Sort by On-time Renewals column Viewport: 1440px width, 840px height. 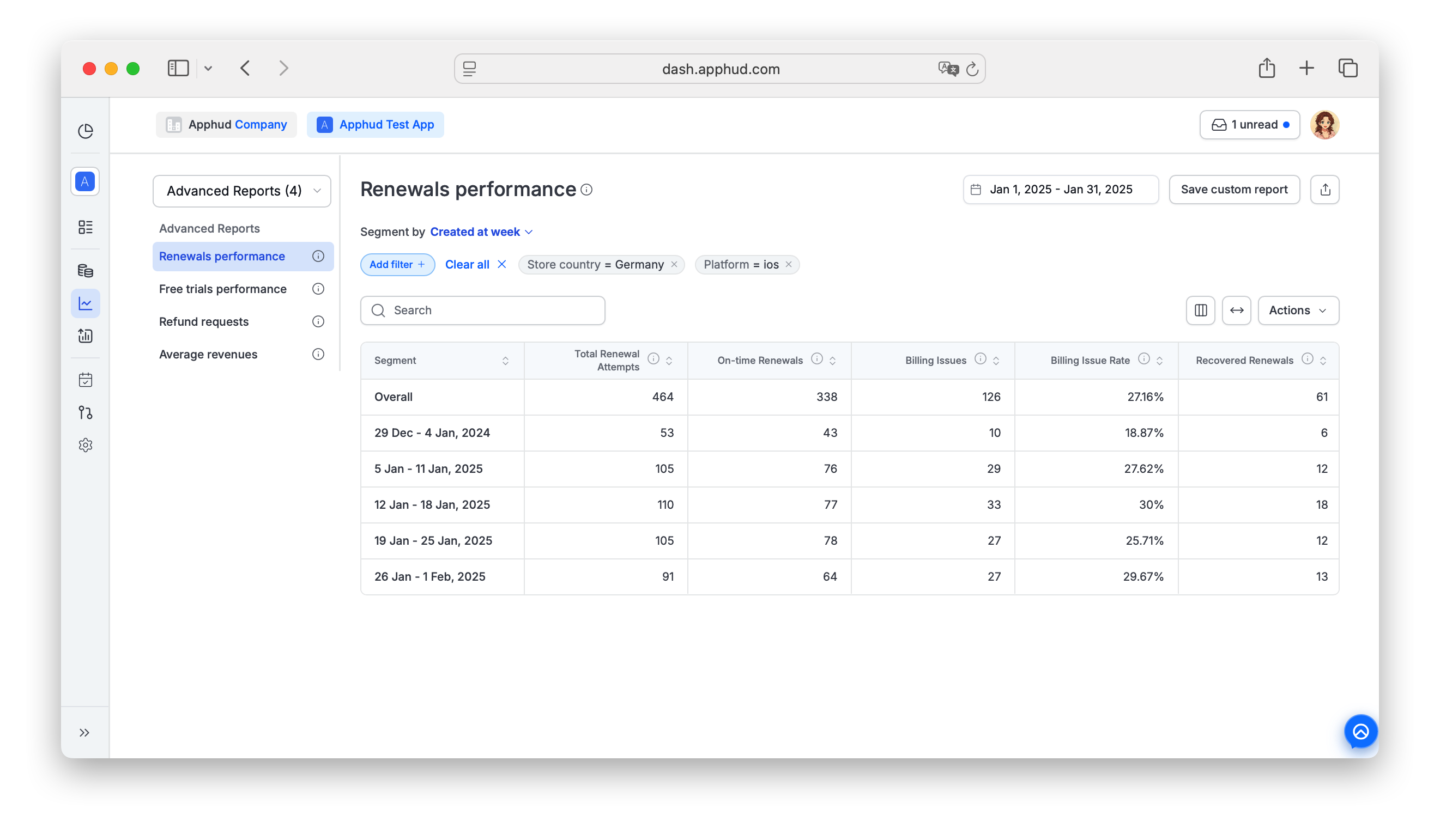[x=832, y=361]
